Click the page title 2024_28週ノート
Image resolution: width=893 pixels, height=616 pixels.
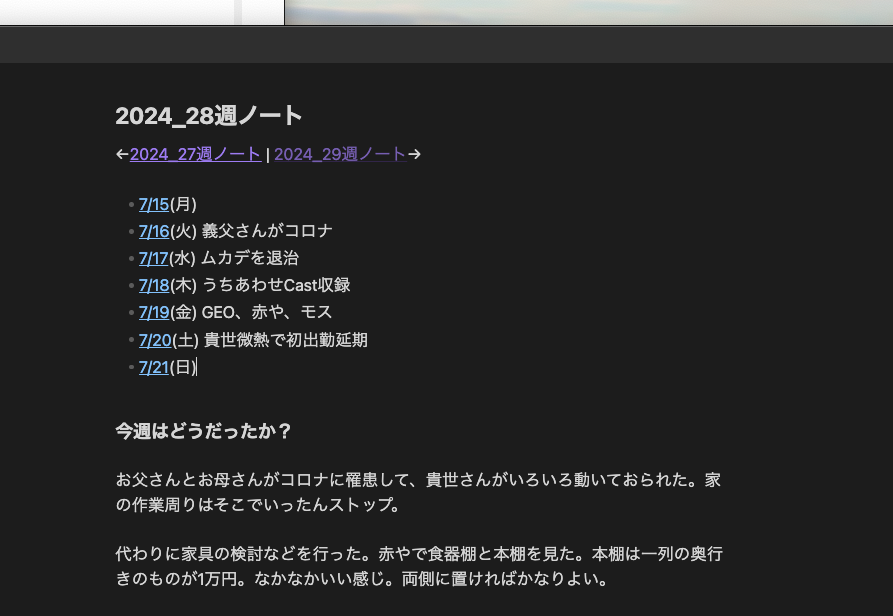208,116
